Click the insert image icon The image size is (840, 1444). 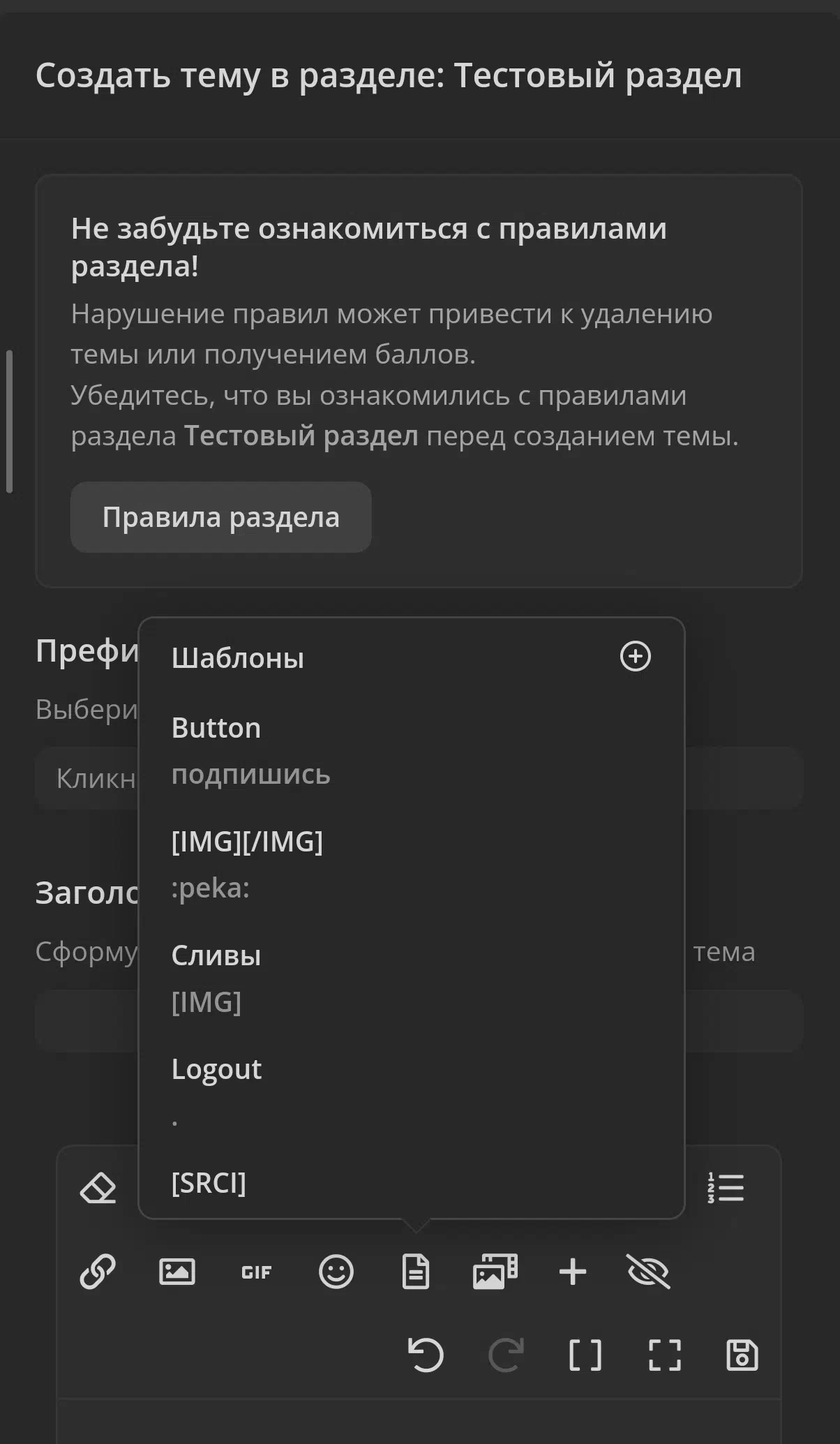pos(177,1272)
